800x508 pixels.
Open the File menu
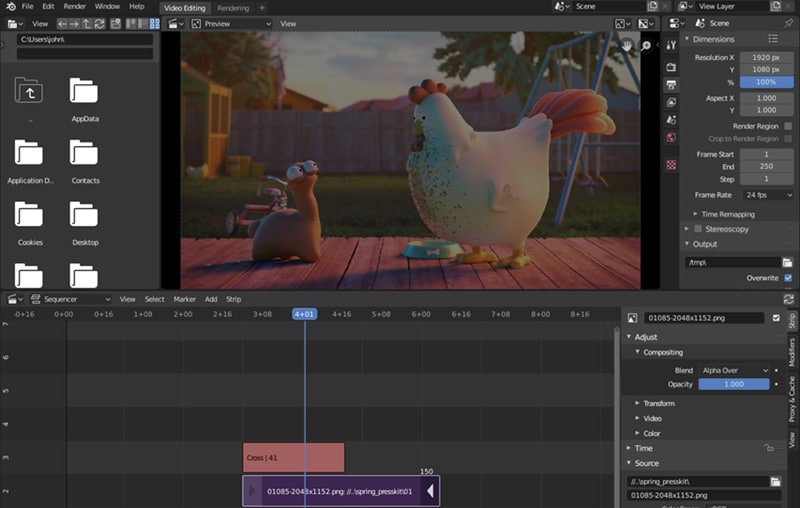click(x=28, y=6)
